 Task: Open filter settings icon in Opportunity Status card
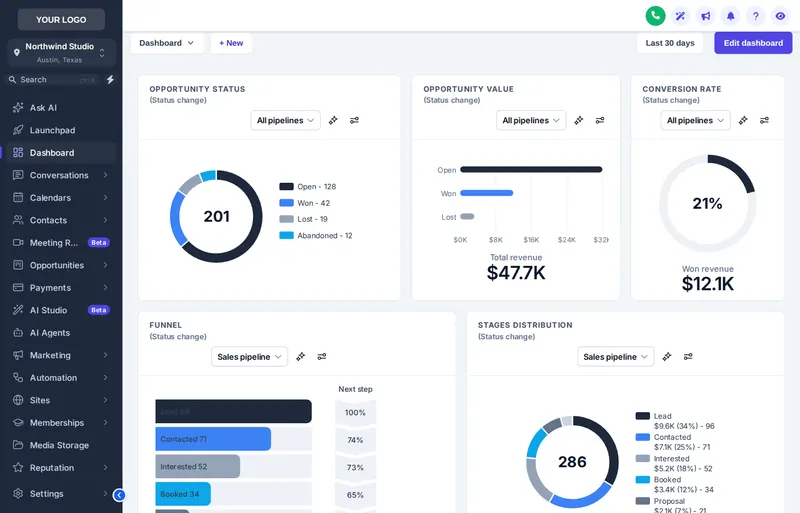click(354, 120)
